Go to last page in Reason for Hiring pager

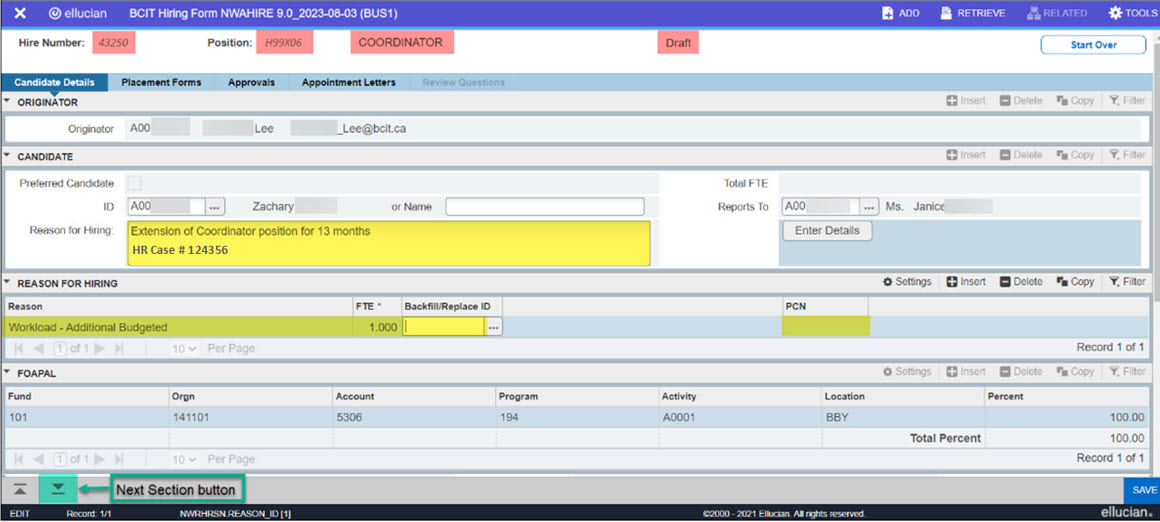pos(117,348)
